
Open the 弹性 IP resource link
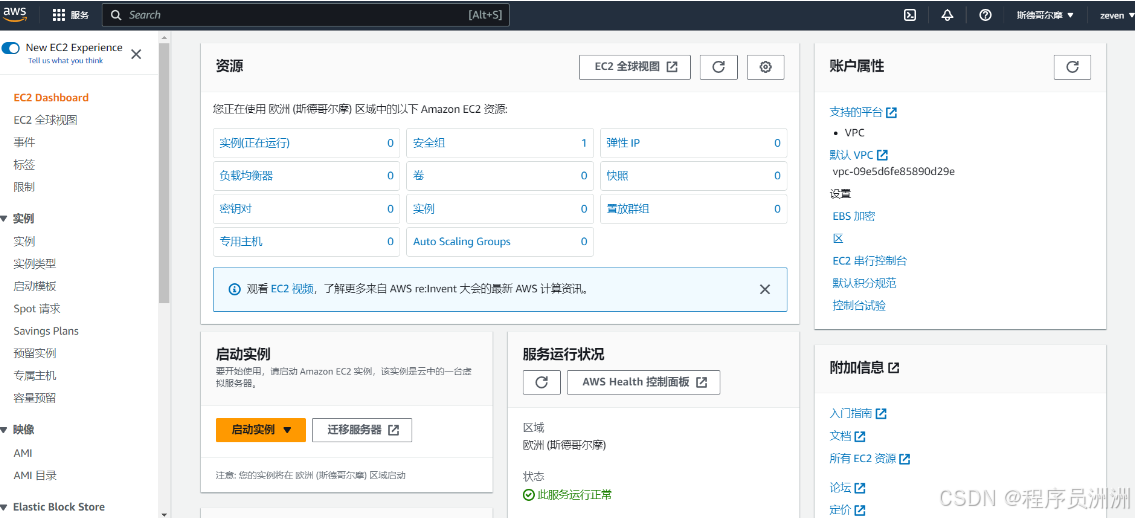[623, 143]
